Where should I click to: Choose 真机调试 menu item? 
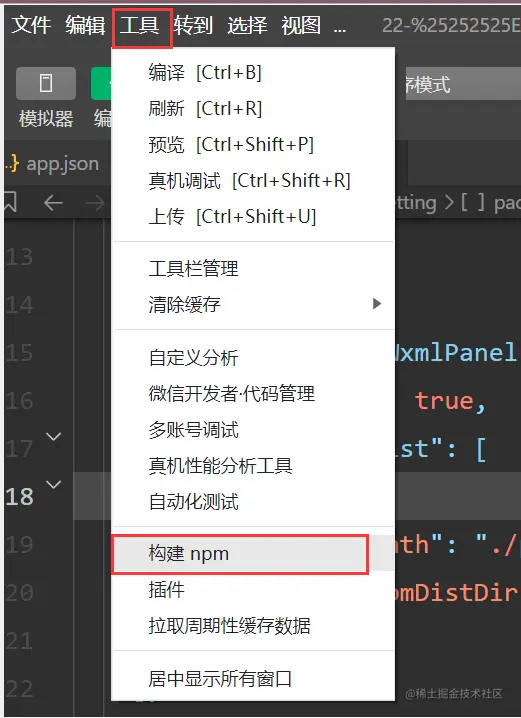(x=250, y=180)
